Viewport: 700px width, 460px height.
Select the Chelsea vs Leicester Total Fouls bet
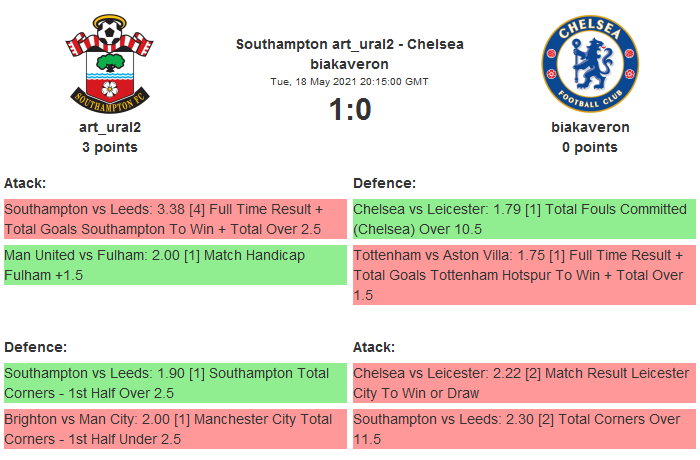tap(524, 220)
